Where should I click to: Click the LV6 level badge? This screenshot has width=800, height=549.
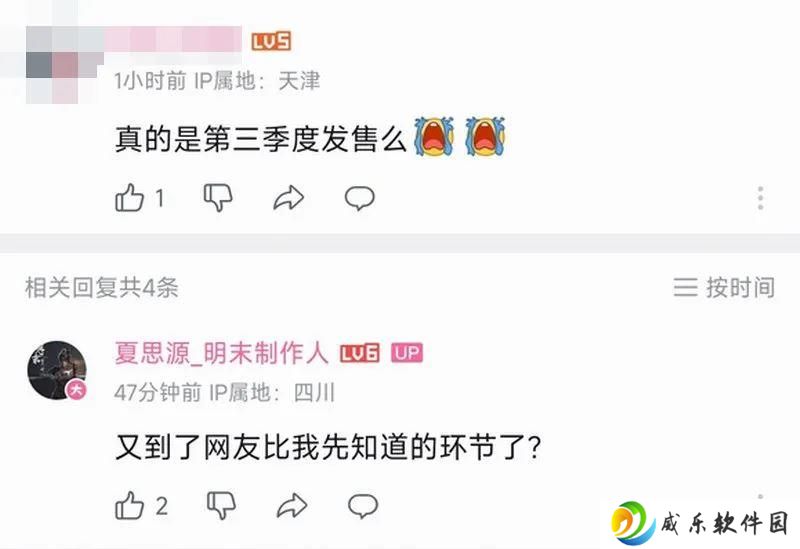point(360,353)
